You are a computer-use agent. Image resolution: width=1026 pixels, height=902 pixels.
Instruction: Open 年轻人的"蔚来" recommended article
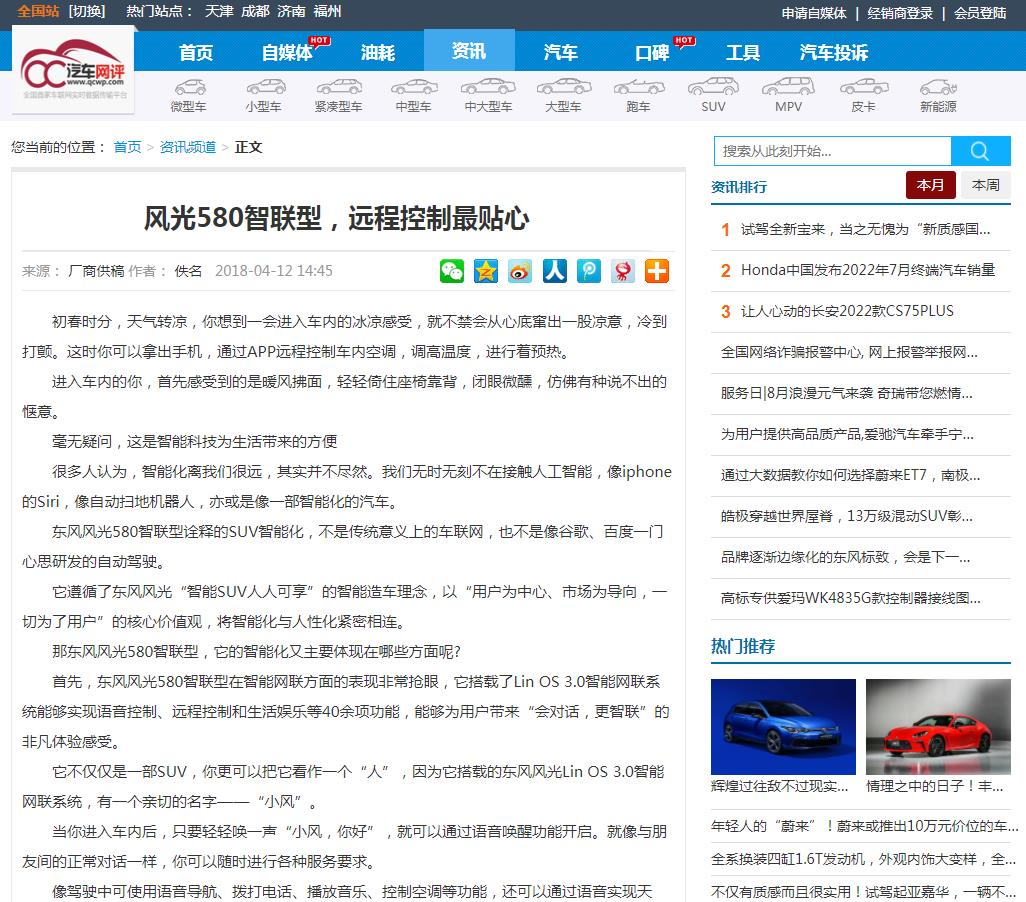pyautogui.click(x=864, y=826)
